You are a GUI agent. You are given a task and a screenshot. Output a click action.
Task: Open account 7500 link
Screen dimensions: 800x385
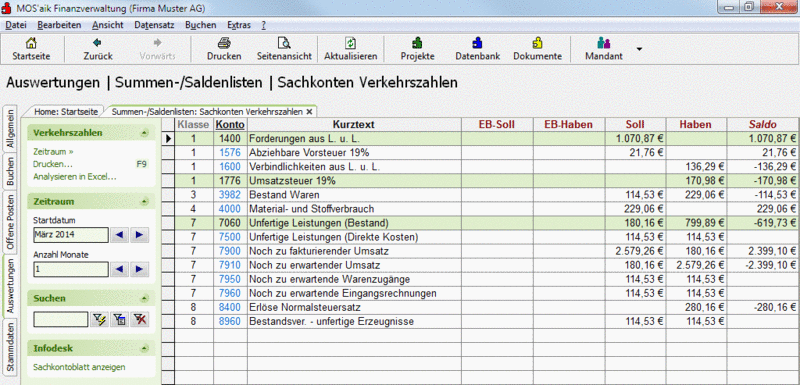point(230,237)
